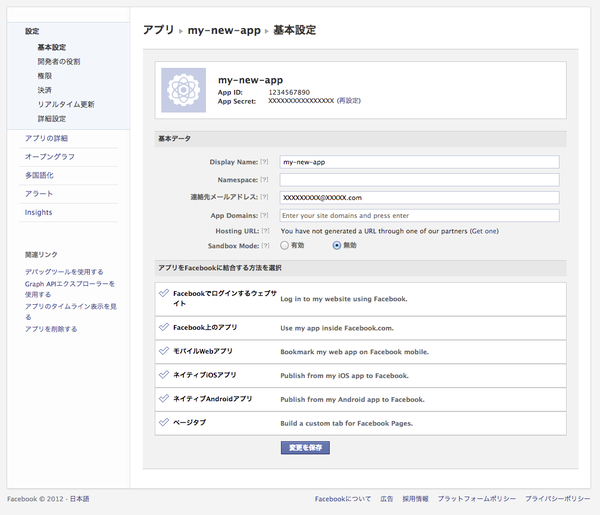The width and height of the screenshot is (600, 515).
Task: Open 採用情報 footer link
Action: 415,499
